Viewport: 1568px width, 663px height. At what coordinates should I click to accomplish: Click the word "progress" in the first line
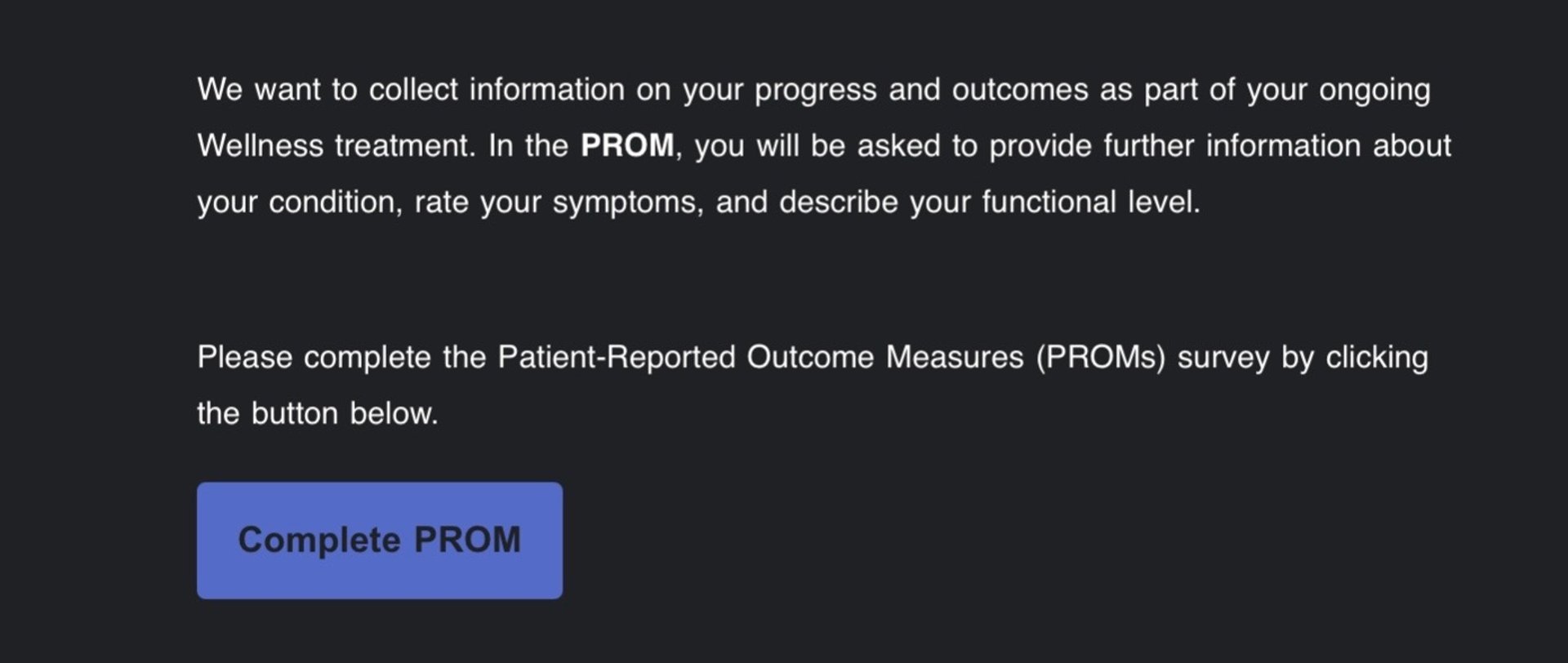pos(815,90)
